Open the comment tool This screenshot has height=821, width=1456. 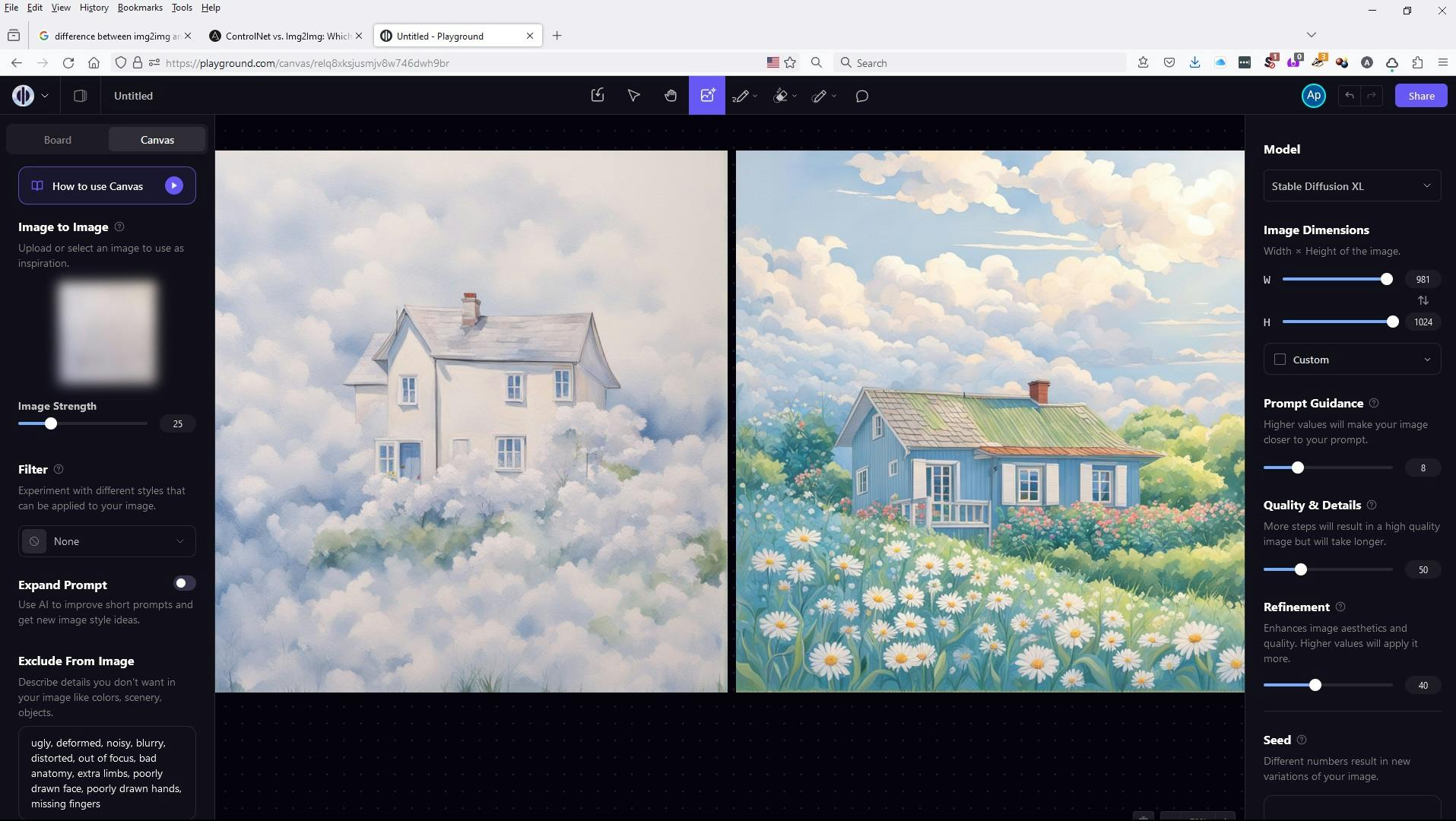[862, 96]
